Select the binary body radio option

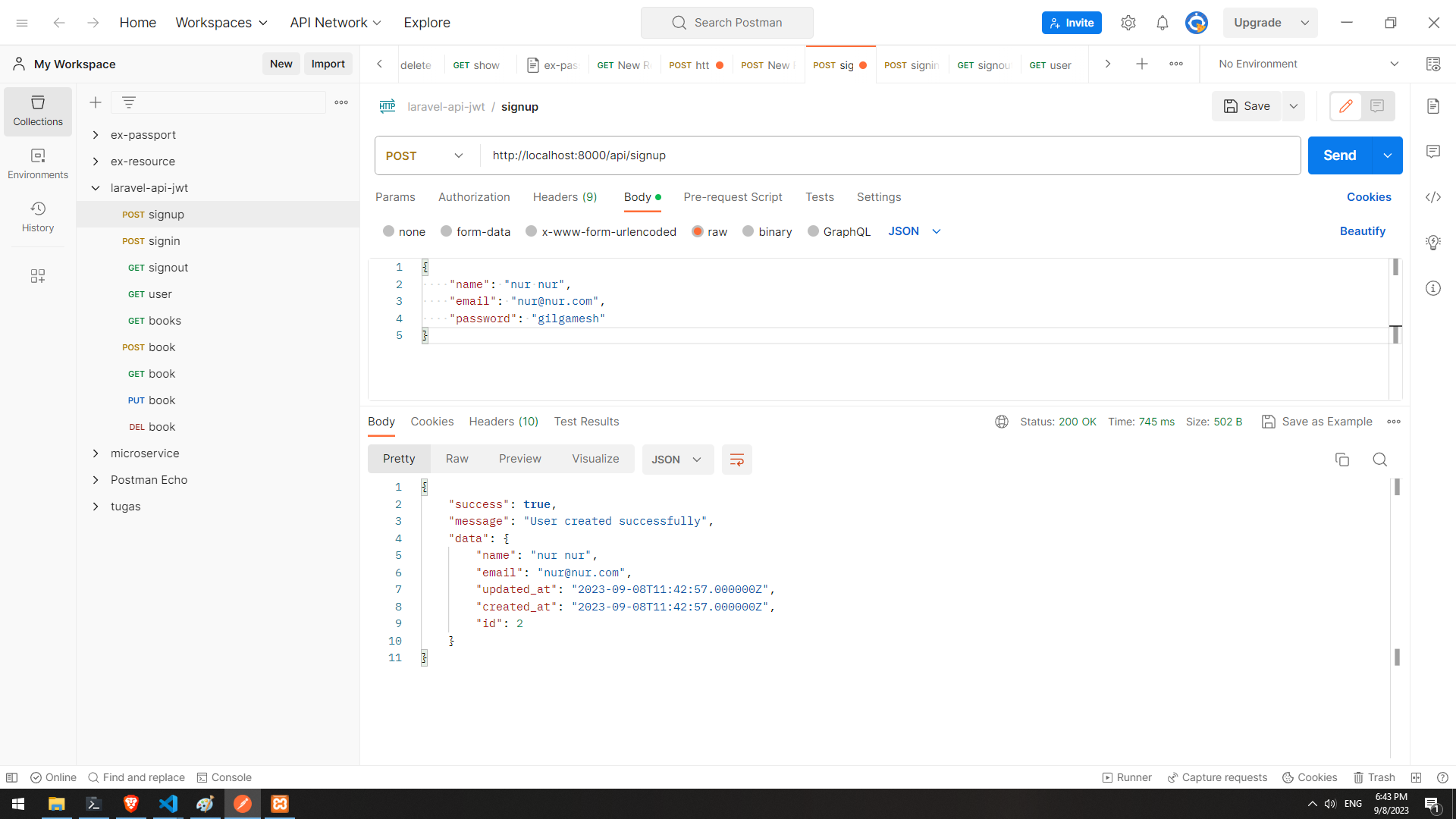pos(748,231)
